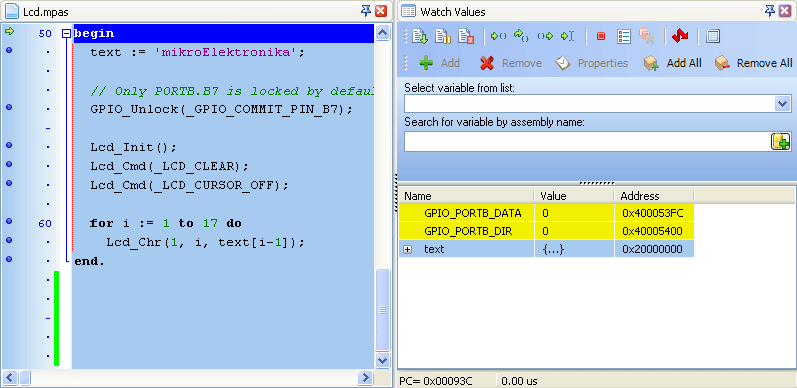Toggle breakpoint dot on for loop line

9,221
